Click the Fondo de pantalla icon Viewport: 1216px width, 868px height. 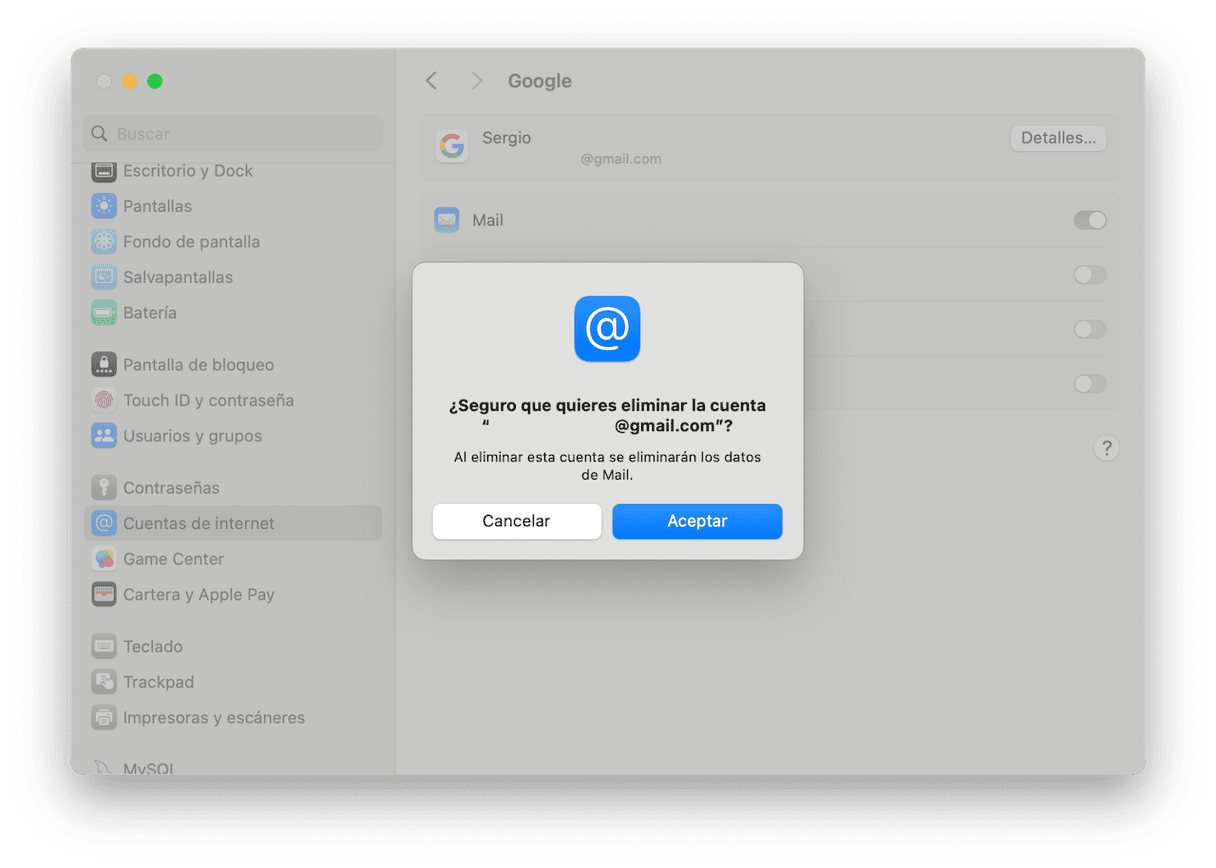pyautogui.click(x=104, y=242)
